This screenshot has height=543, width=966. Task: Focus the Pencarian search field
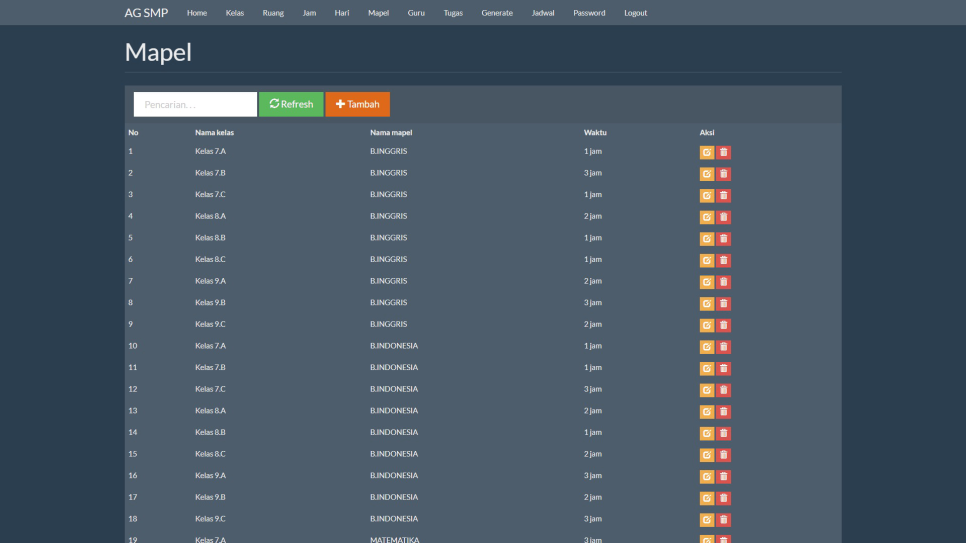195,104
